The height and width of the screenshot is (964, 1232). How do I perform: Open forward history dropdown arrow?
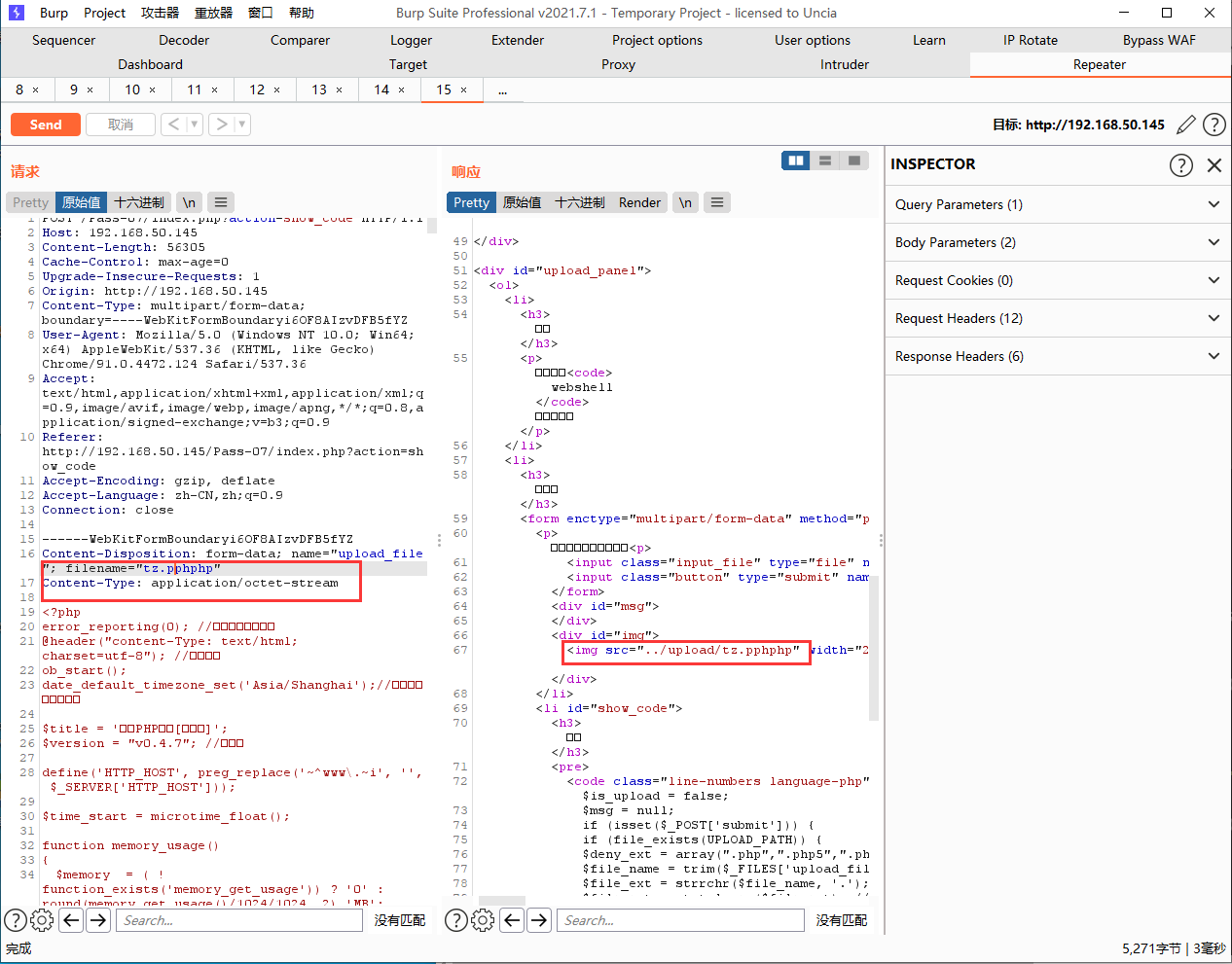click(x=242, y=125)
